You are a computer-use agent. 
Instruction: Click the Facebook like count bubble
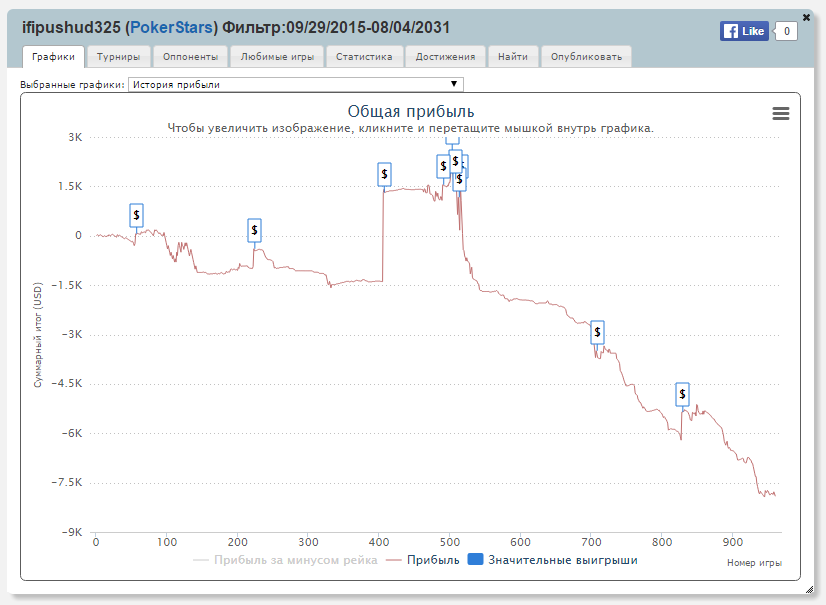[x=786, y=31]
